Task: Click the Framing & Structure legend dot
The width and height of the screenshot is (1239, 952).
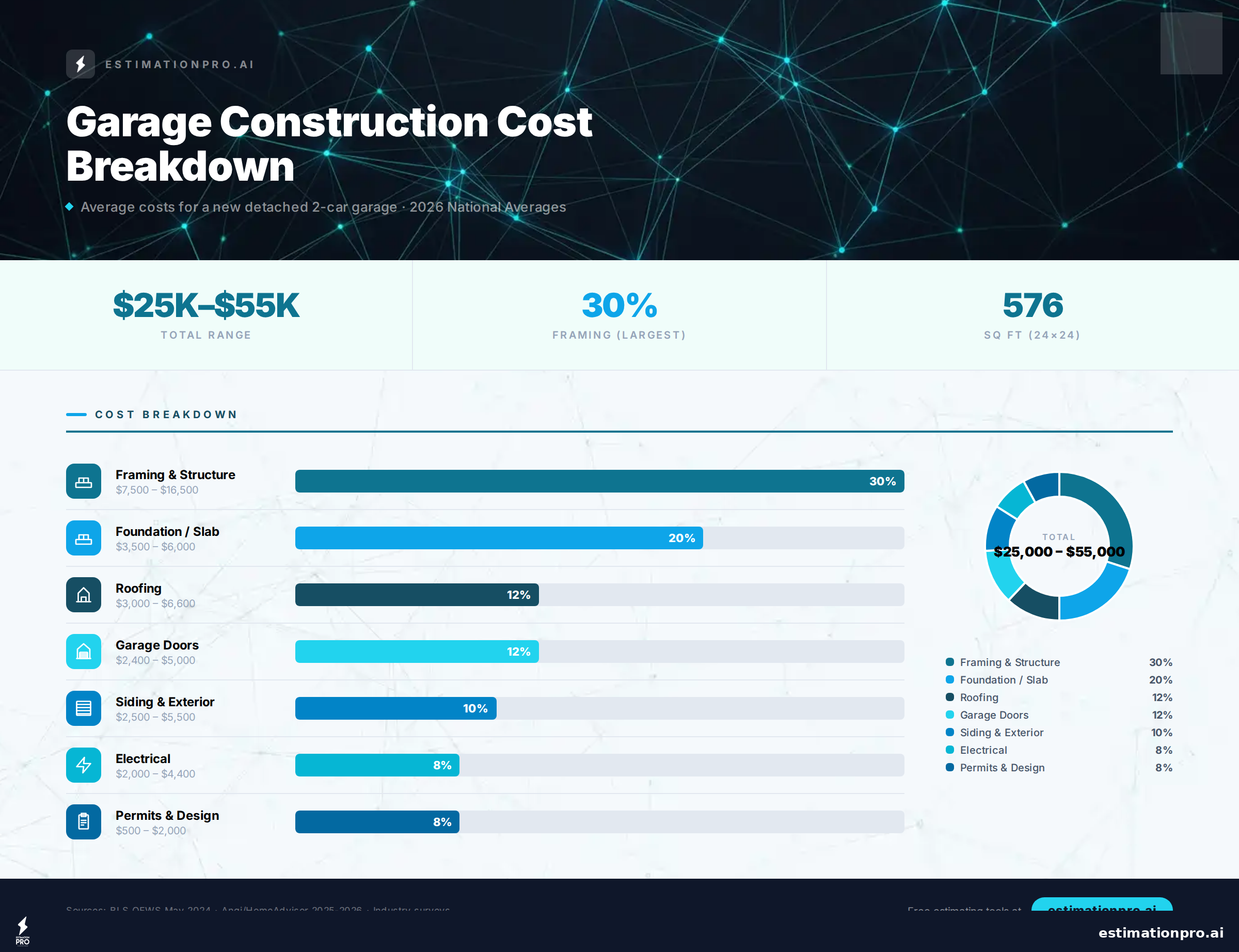Action: coord(950,662)
